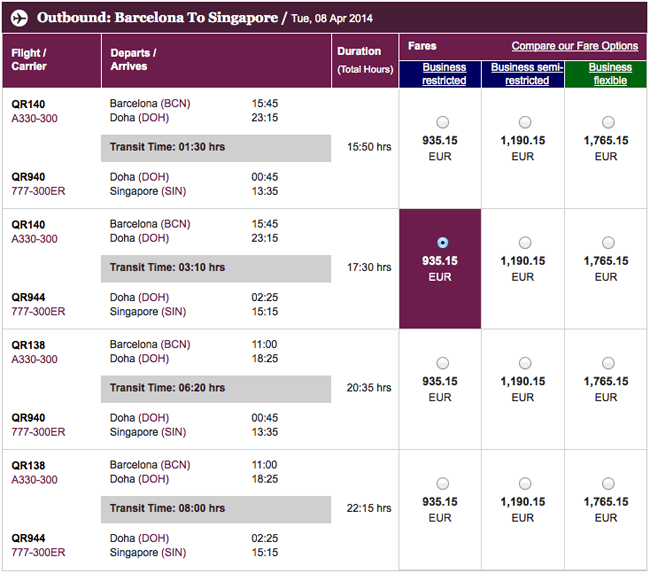This screenshot has width=650, height=573.
Task: Click A330-300 aircraft under QR140 in 17:30 hrs itinerary
Action: (x=34, y=239)
